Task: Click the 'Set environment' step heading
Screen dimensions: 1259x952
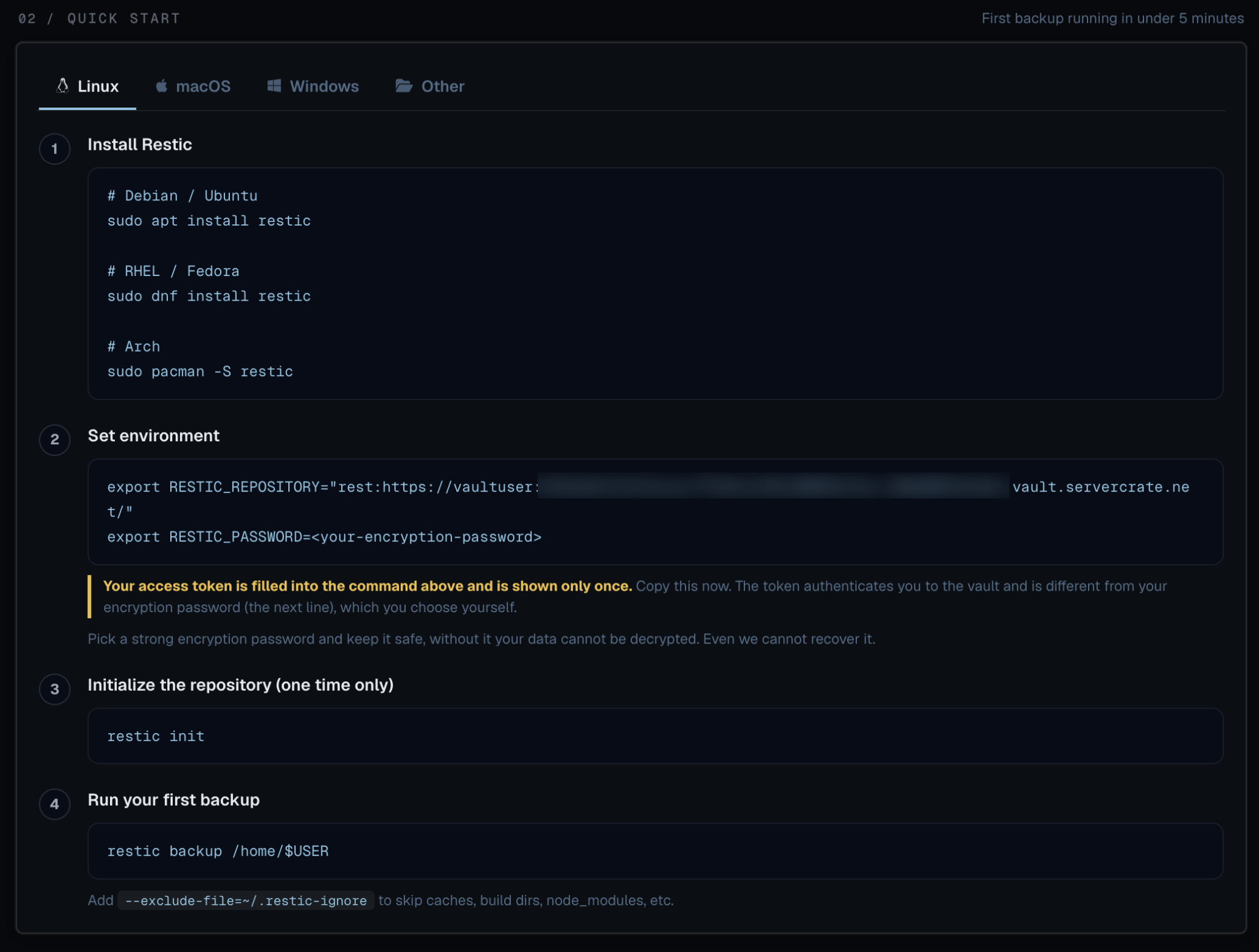Action: click(x=153, y=436)
